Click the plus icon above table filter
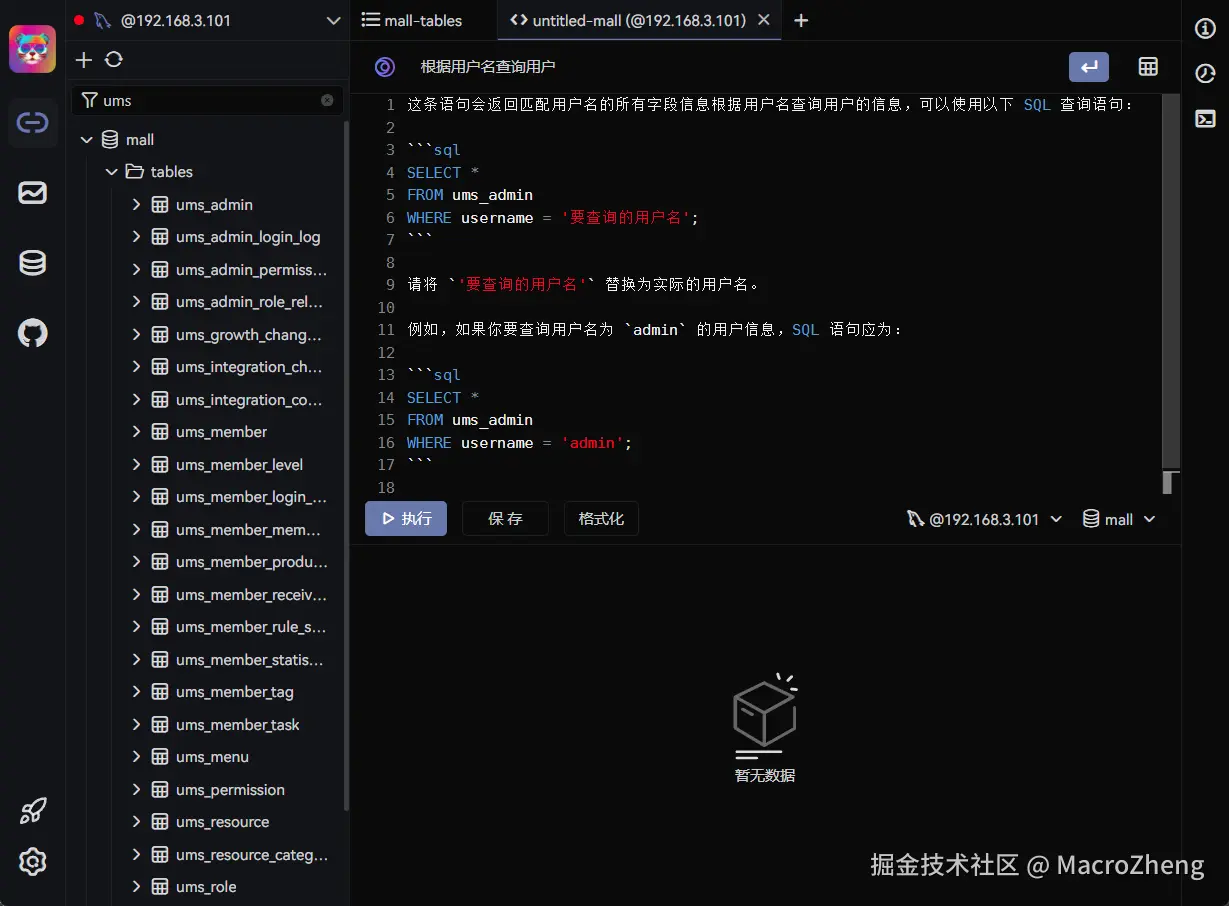1229x906 pixels. click(84, 60)
